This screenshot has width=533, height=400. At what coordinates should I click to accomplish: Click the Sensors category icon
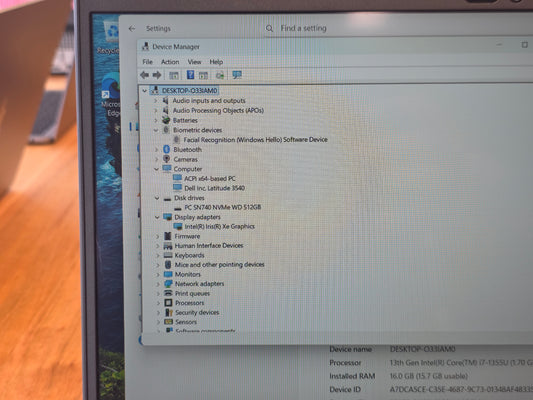169,321
